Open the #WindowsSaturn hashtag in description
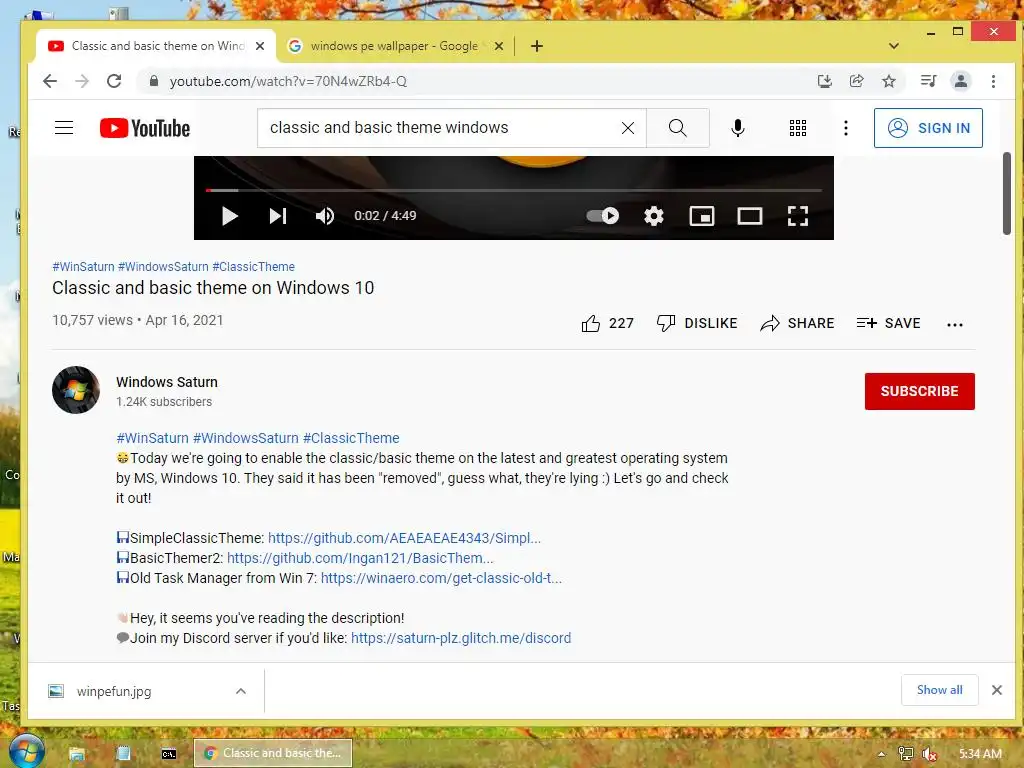This screenshot has height=768, width=1024. tap(246, 438)
